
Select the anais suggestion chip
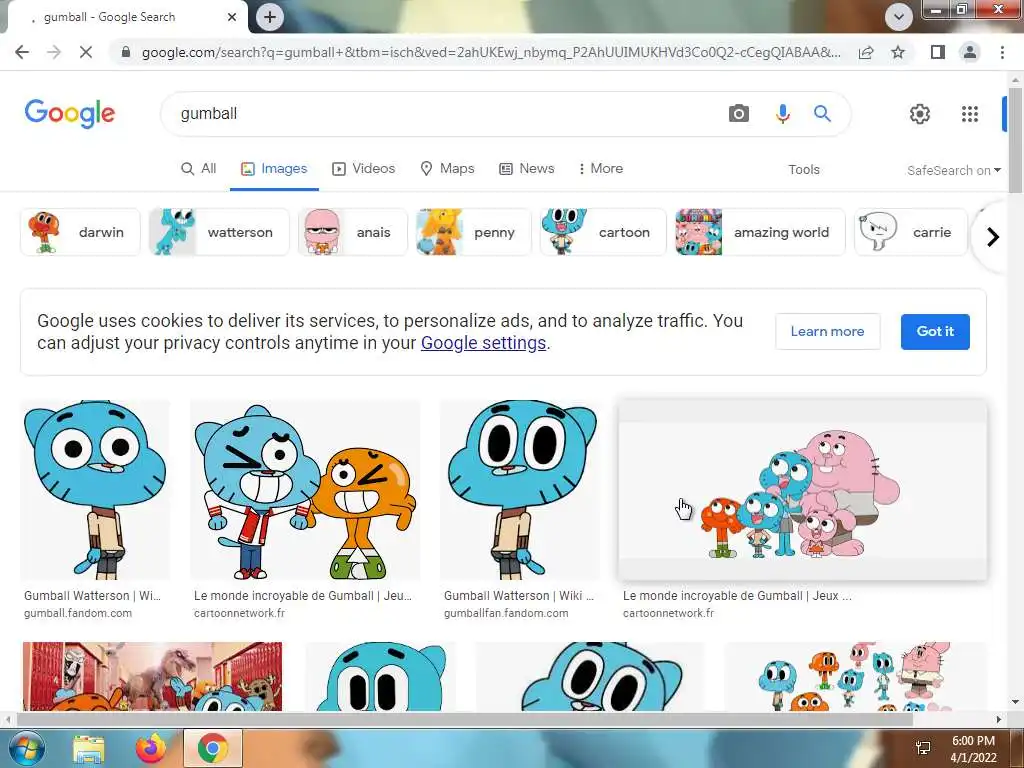pos(353,232)
